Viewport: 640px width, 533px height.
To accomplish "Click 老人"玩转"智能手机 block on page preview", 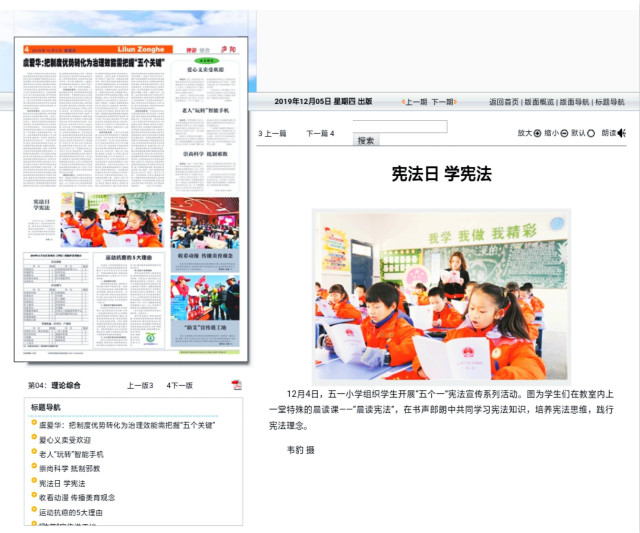I will [x=205, y=126].
